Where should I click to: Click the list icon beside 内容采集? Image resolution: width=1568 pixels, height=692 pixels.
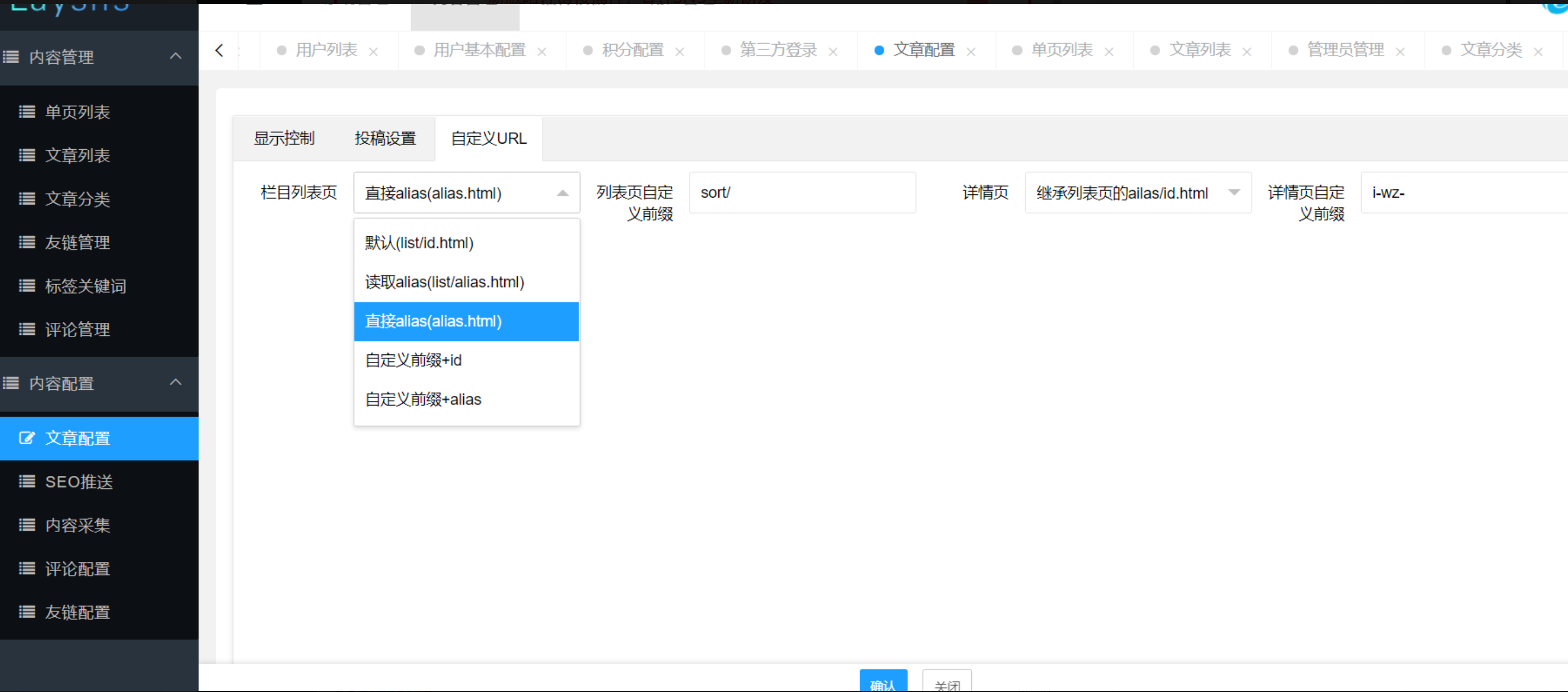click(x=27, y=525)
